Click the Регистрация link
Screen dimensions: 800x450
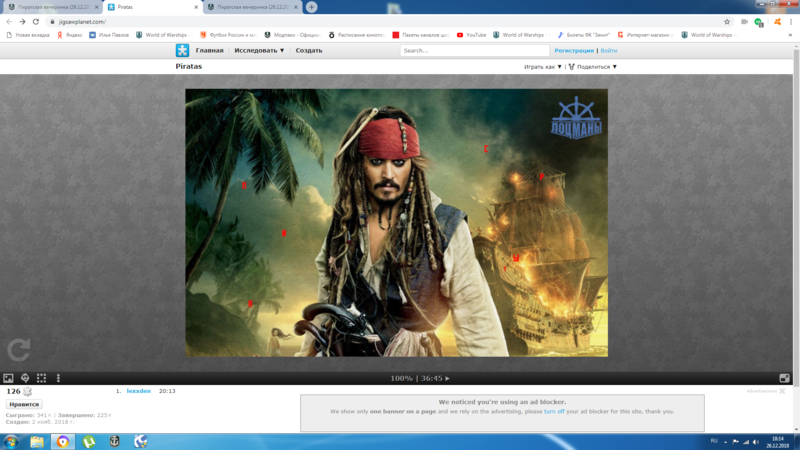click(x=574, y=50)
